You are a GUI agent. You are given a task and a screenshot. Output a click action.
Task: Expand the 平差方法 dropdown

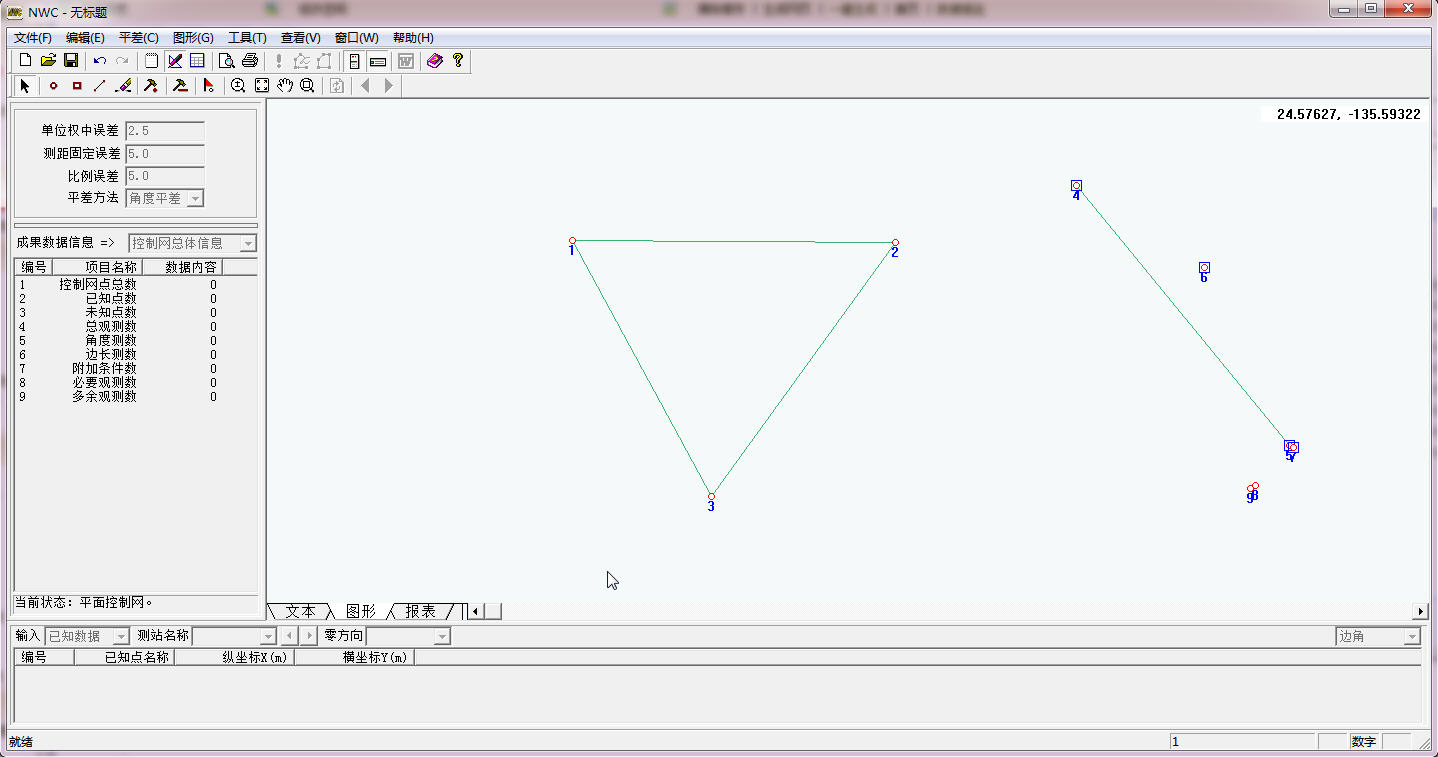[x=195, y=198]
